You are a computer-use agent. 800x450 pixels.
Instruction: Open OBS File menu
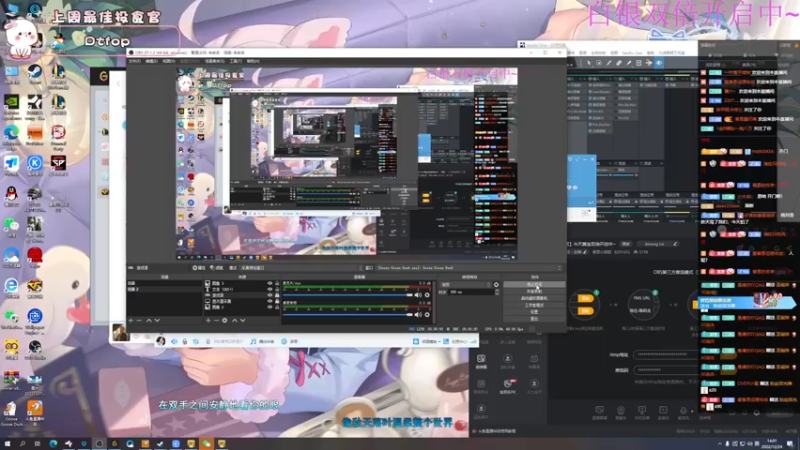[x=135, y=61]
